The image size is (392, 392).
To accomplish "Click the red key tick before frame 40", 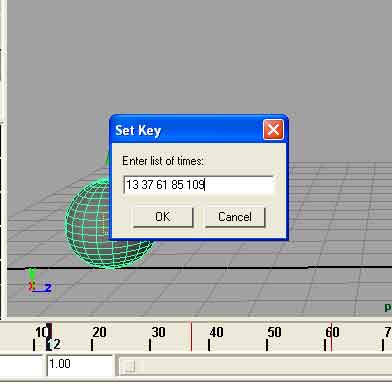I will coord(191,337).
